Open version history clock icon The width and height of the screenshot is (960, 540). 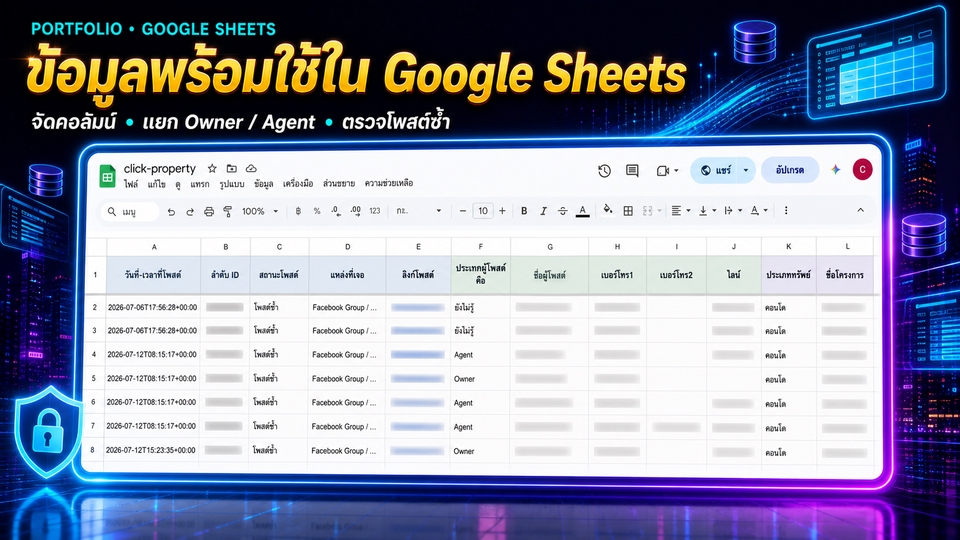point(604,171)
